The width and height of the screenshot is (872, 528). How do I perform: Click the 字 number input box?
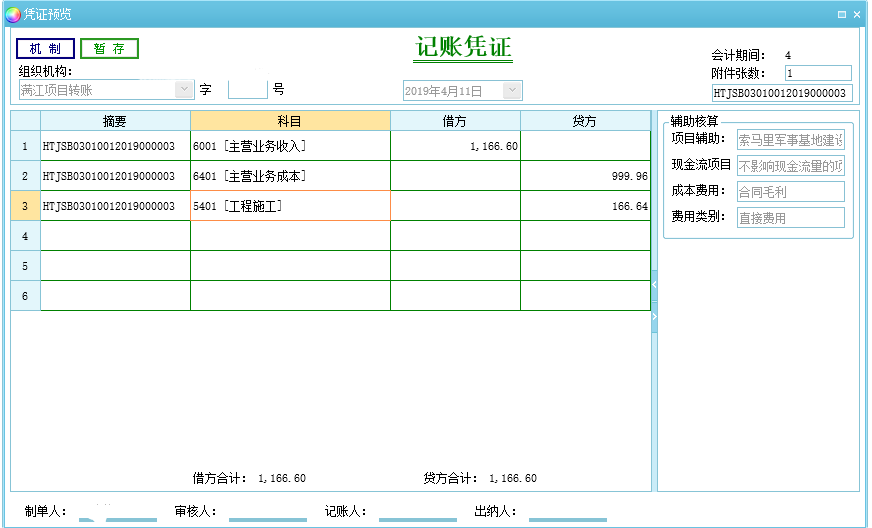point(247,90)
